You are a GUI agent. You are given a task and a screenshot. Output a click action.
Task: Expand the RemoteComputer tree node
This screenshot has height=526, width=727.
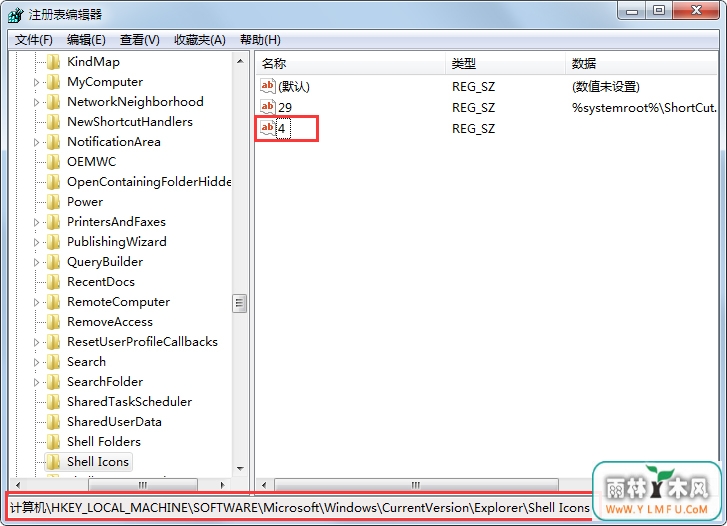[37, 302]
